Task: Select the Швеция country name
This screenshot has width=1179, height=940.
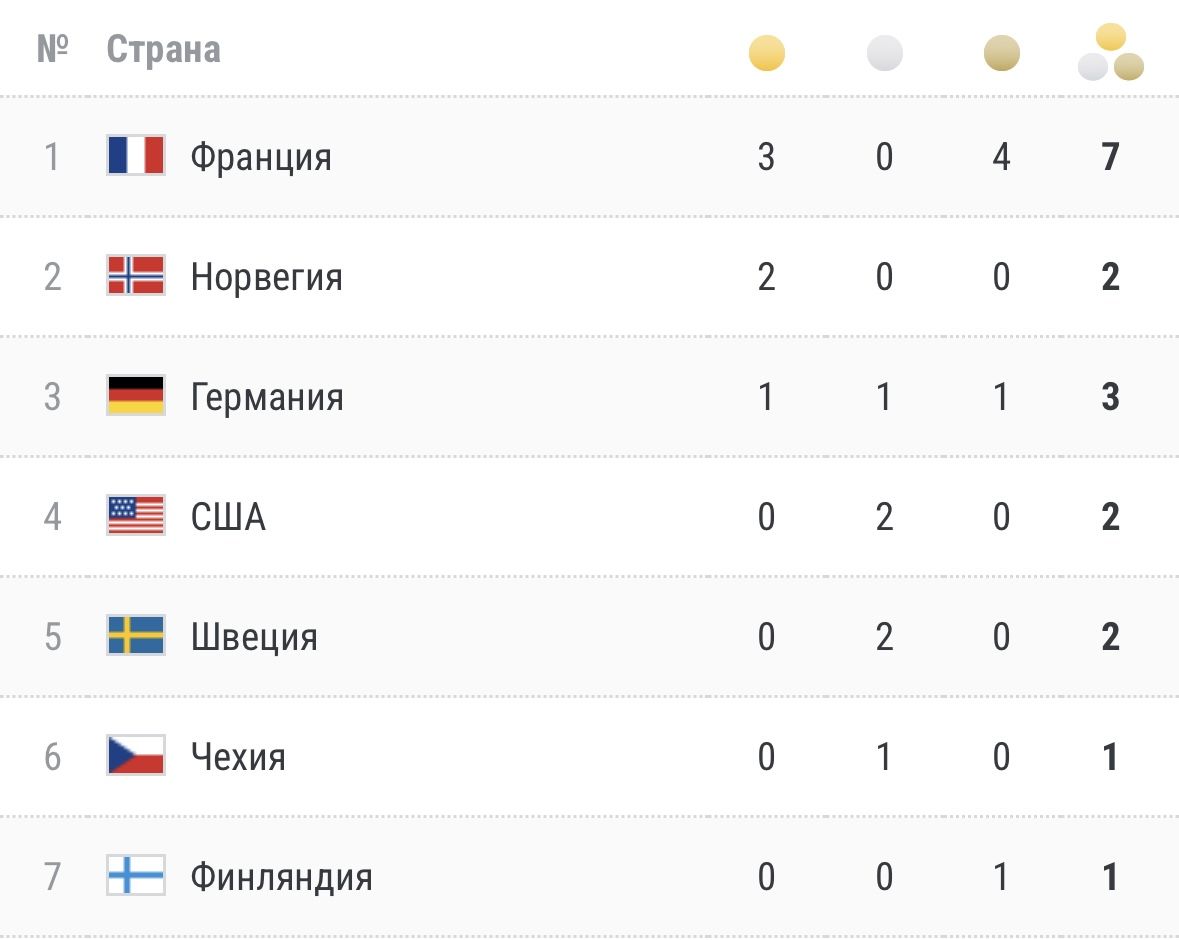Action: [254, 638]
